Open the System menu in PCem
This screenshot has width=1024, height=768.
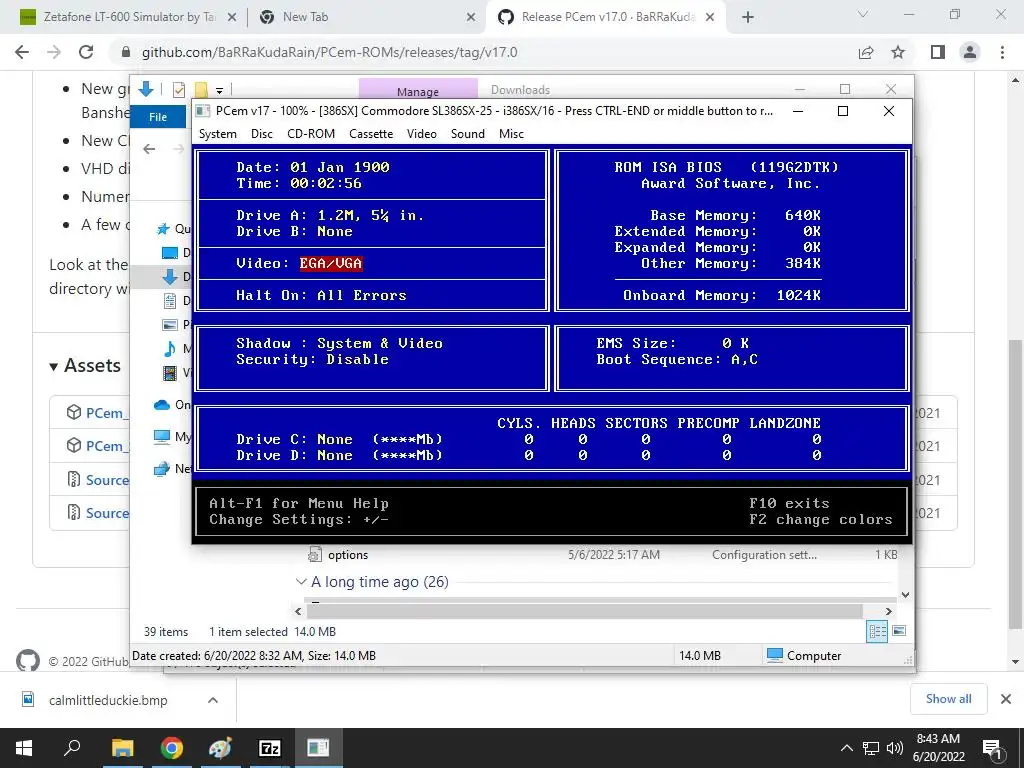pos(217,134)
